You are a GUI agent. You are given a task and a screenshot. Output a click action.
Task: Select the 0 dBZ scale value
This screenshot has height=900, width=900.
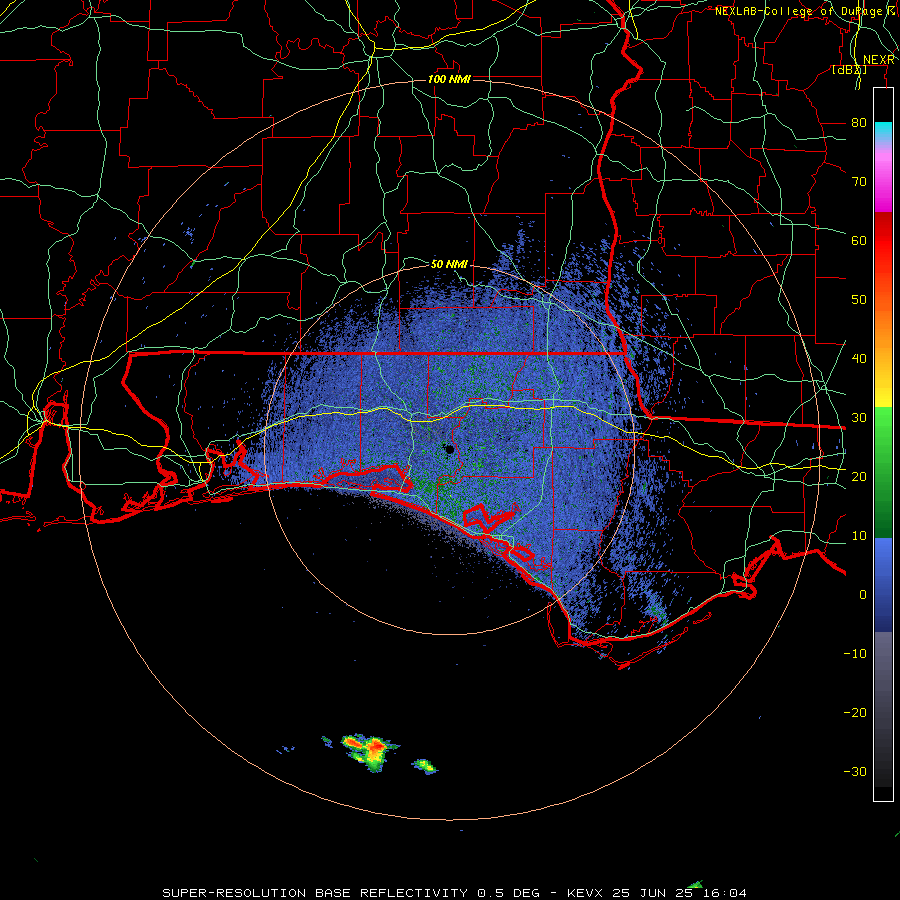[863, 595]
